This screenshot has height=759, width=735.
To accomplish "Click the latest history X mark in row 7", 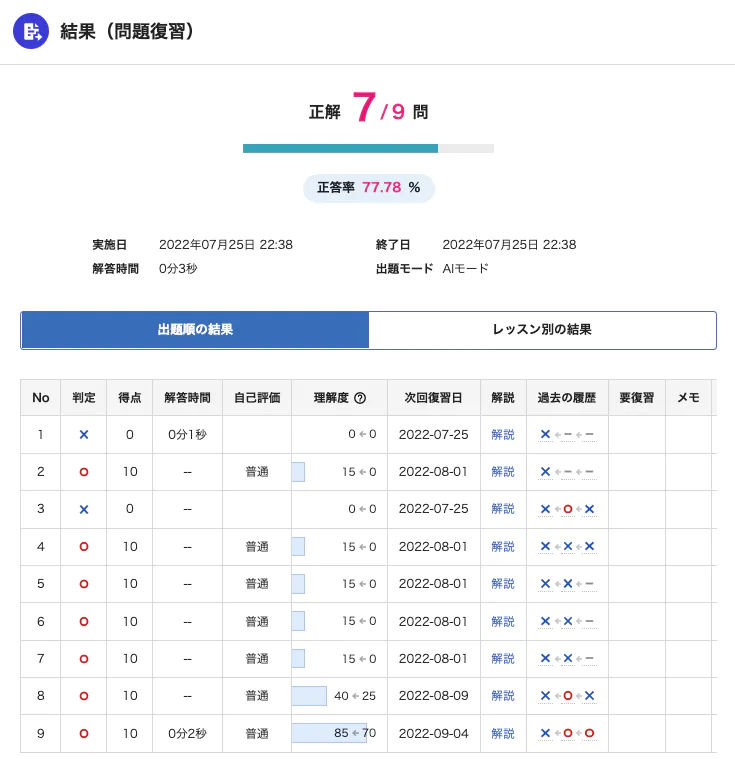I will tap(545, 658).
